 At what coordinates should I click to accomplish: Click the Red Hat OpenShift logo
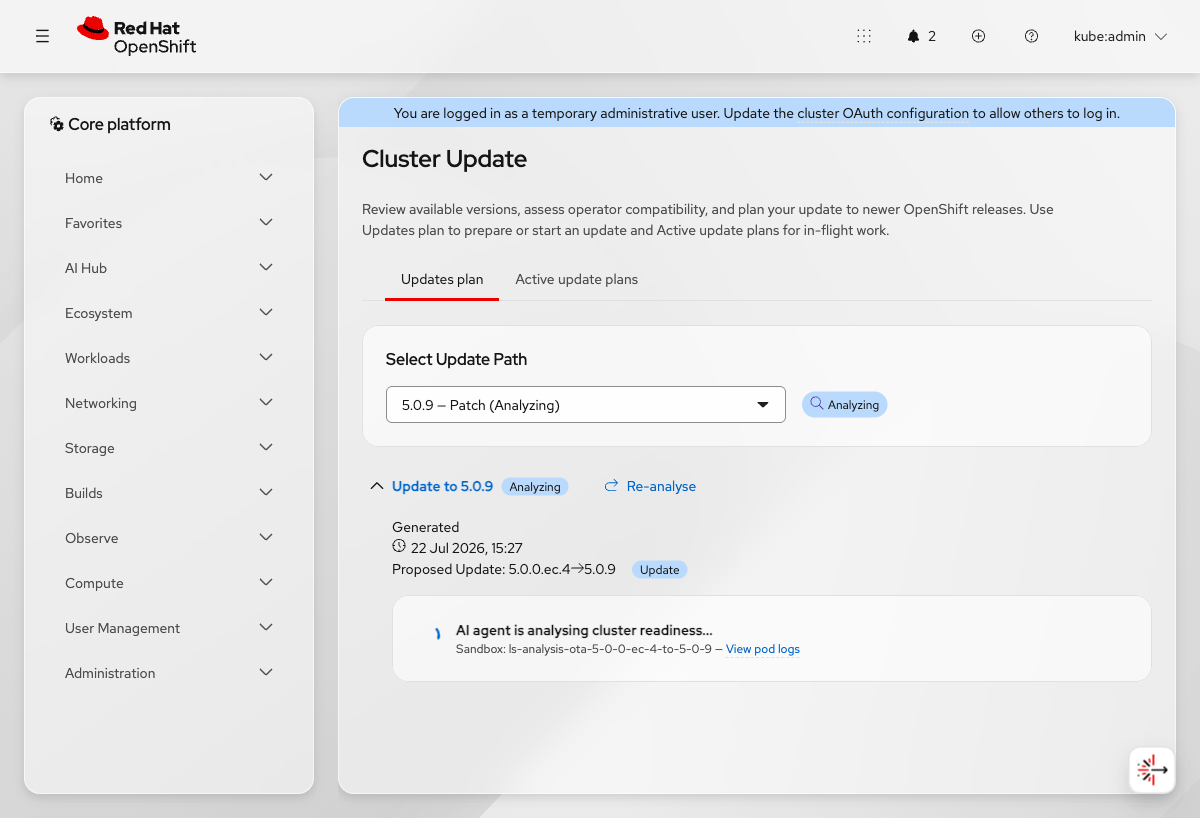137,36
